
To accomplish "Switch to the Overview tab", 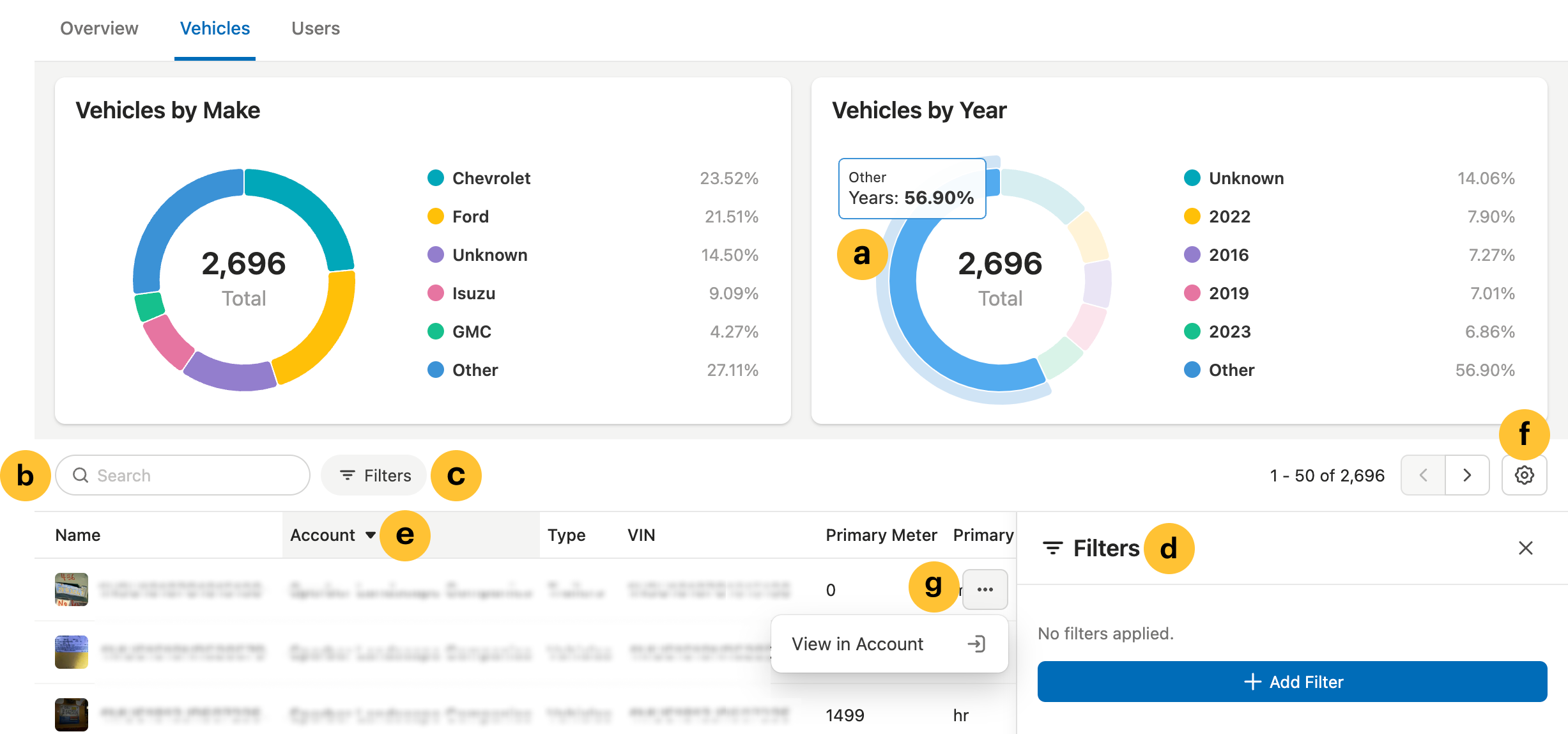I will point(99,28).
